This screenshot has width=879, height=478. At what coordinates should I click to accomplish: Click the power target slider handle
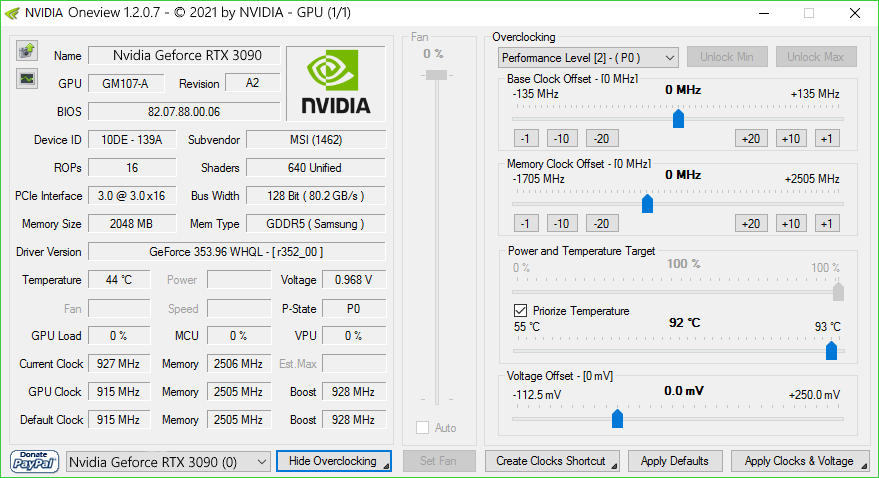[838, 292]
